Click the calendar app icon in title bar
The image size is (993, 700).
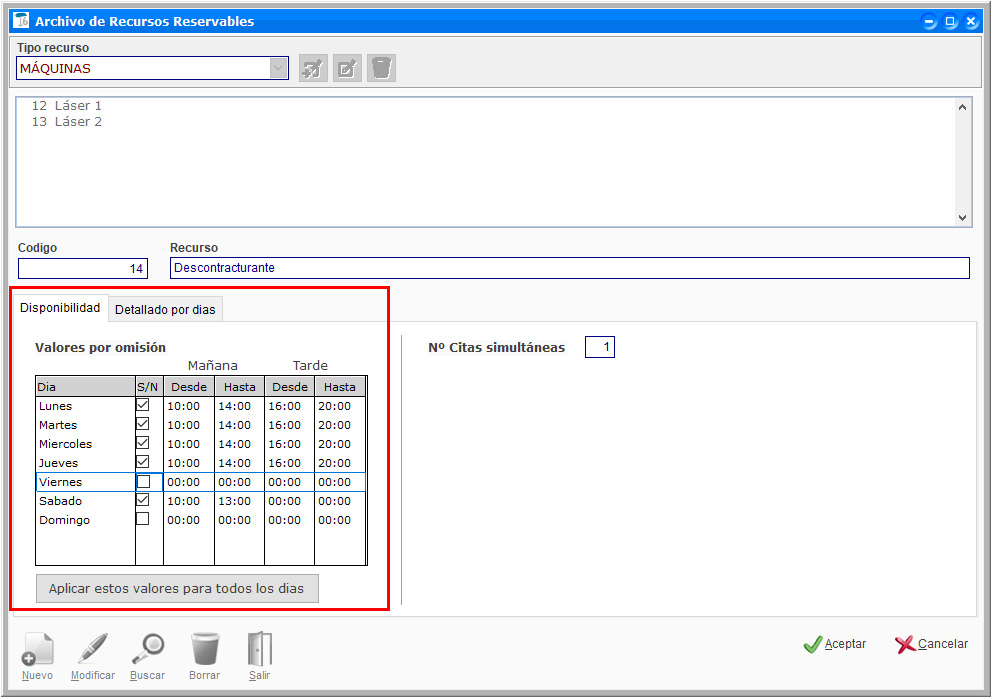coord(21,20)
